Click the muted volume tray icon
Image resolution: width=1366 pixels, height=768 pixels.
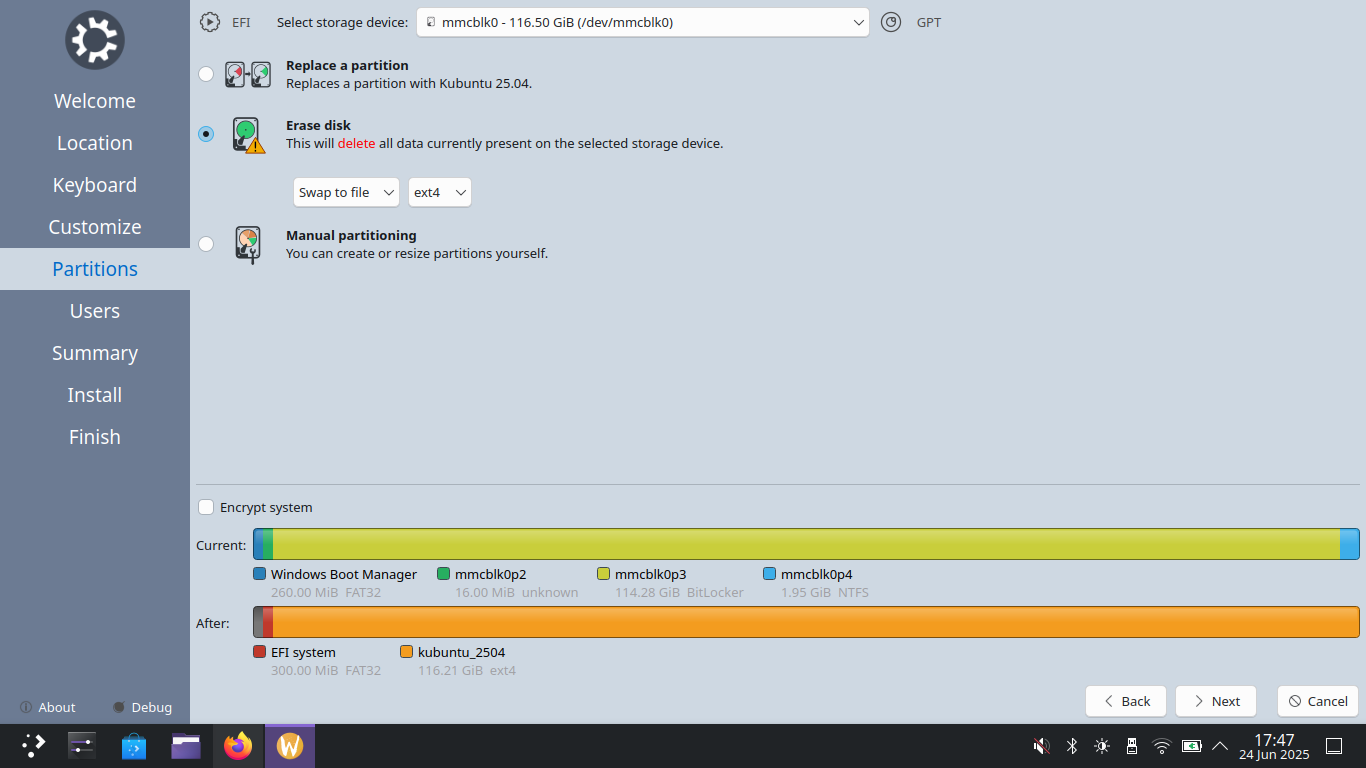pyautogui.click(x=1041, y=746)
